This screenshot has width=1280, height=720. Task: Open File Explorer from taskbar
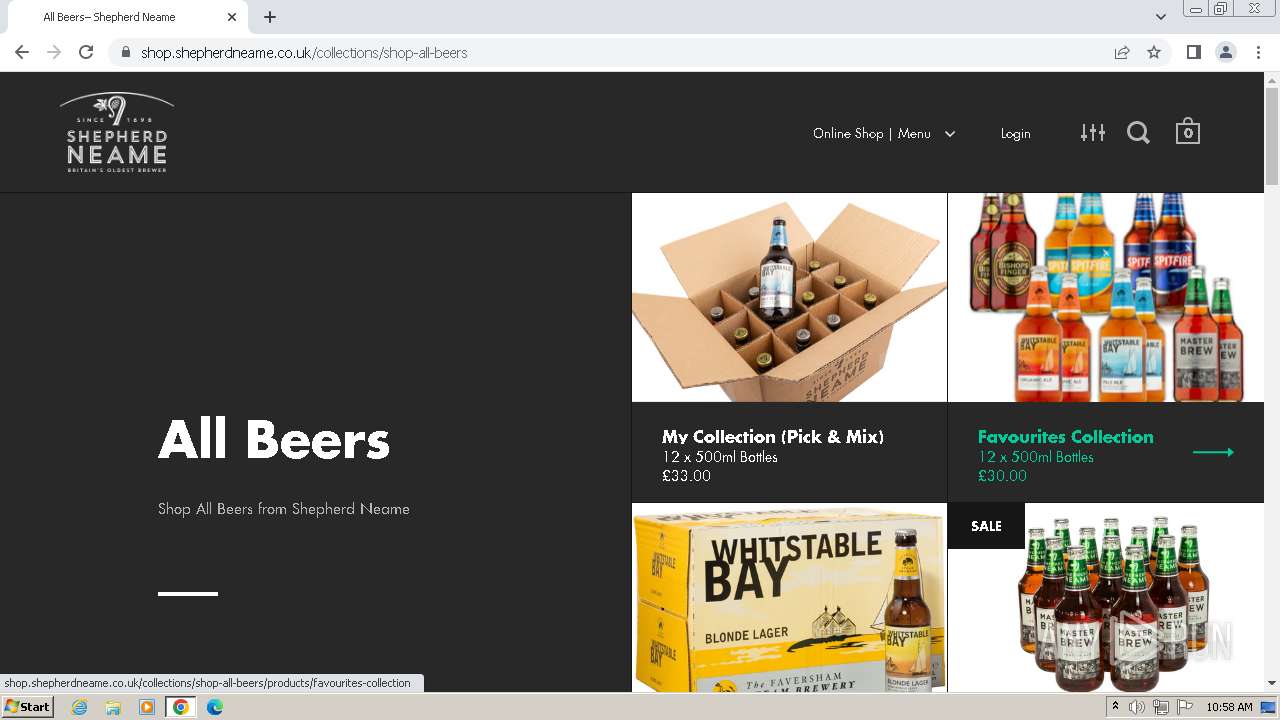click(113, 707)
